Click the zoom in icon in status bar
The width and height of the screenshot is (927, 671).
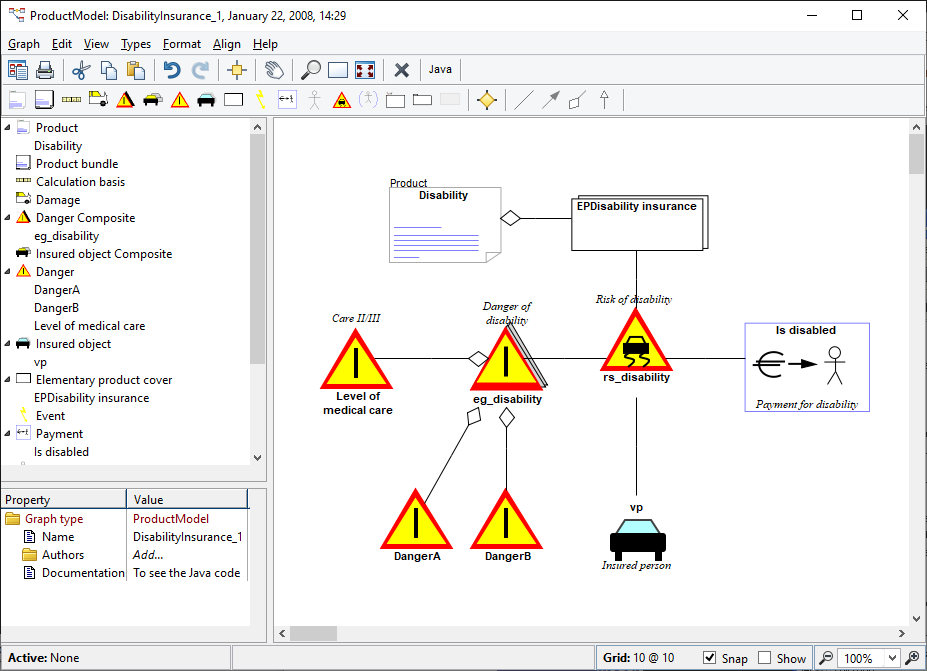911,658
